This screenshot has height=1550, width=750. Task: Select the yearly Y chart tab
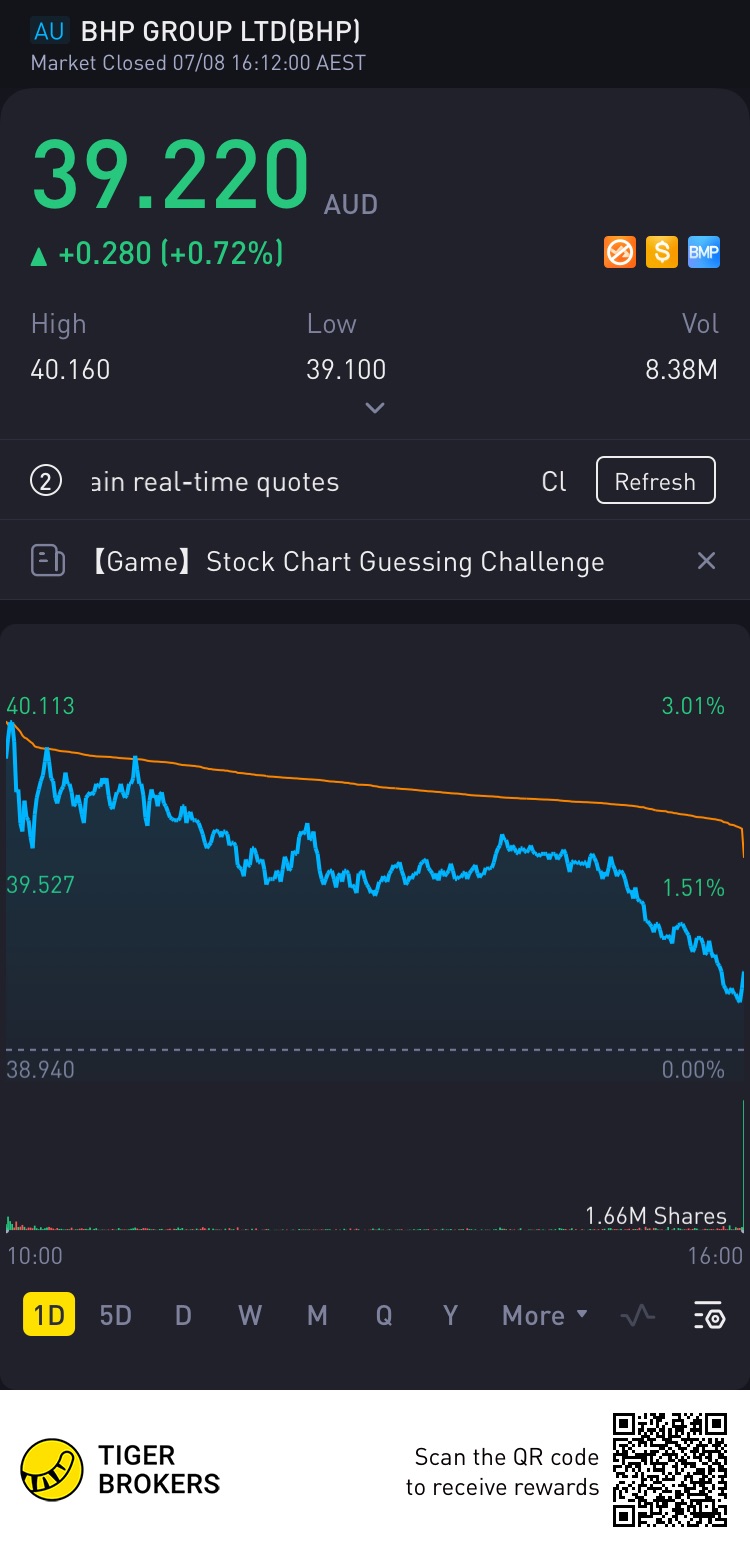pyautogui.click(x=450, y=1315)
